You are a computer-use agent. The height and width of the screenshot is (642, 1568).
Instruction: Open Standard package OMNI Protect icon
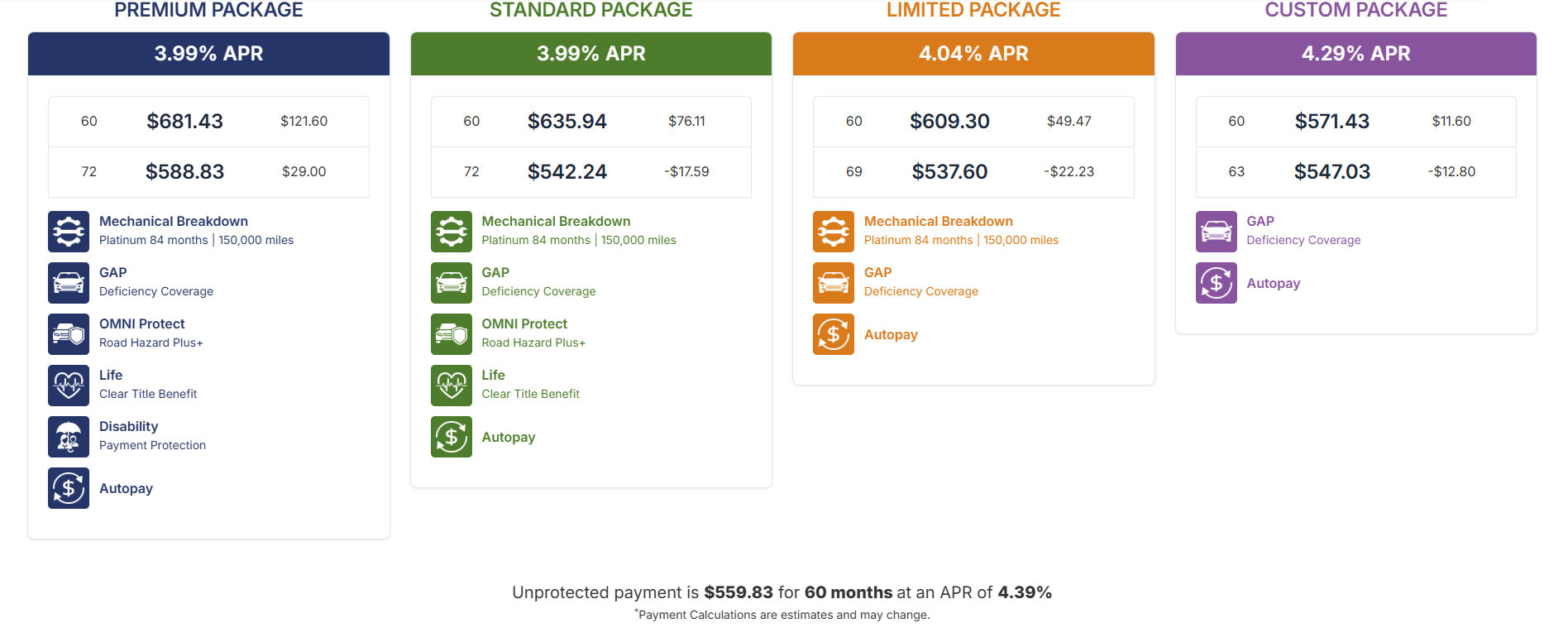point(452,334)
